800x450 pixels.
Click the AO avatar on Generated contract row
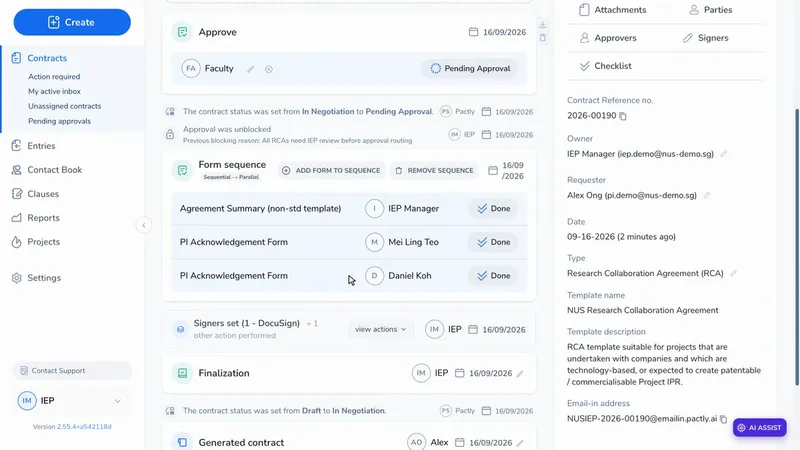coord(416,442)
